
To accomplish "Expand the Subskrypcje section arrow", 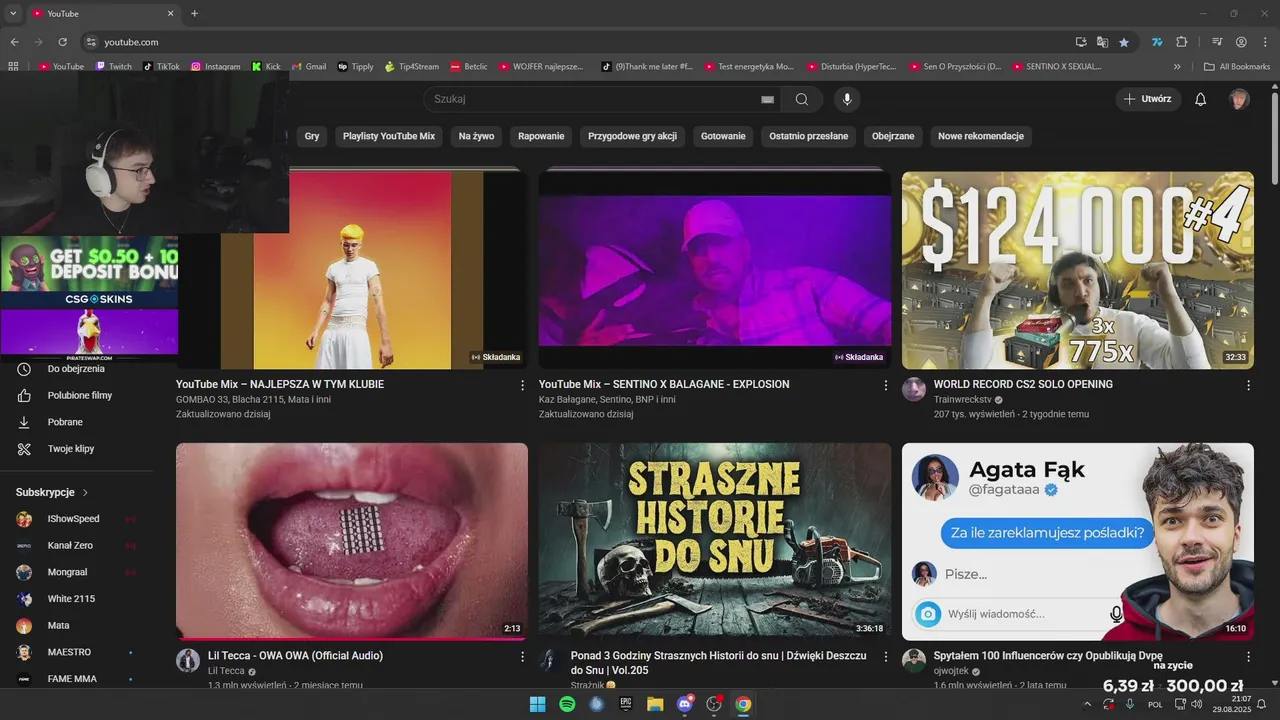I will click(x=85, y=493).
